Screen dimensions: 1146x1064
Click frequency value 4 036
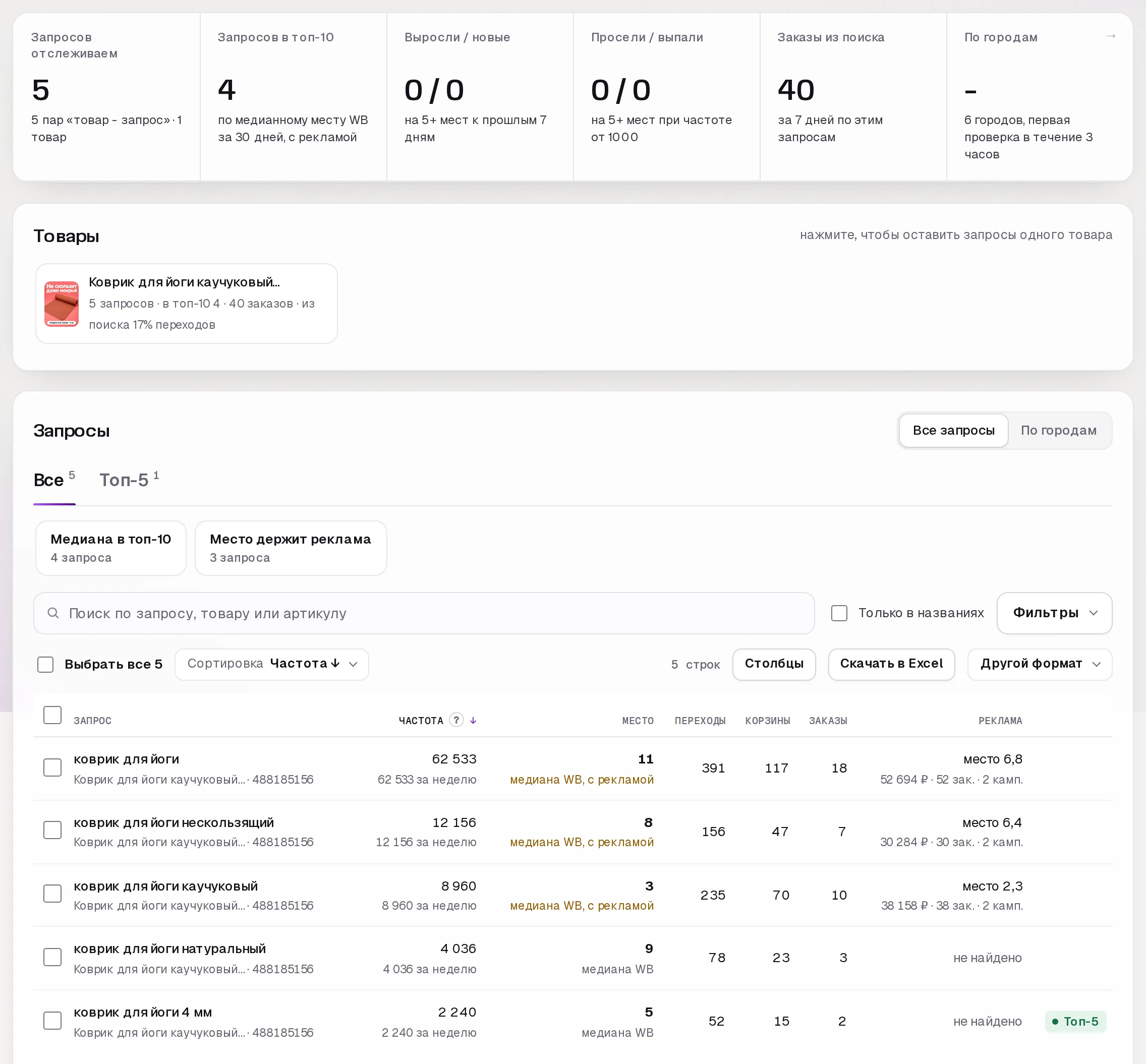pyautogui.click(x=458, y=949)
